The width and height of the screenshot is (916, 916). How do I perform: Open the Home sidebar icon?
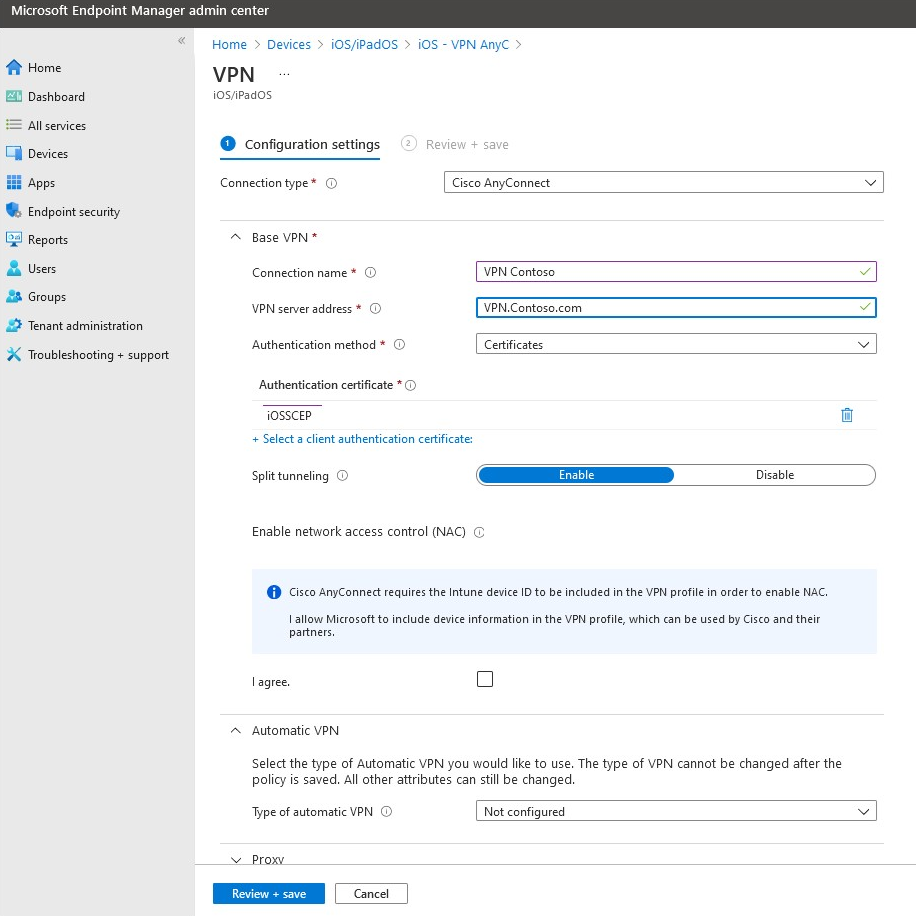point(15,67)
